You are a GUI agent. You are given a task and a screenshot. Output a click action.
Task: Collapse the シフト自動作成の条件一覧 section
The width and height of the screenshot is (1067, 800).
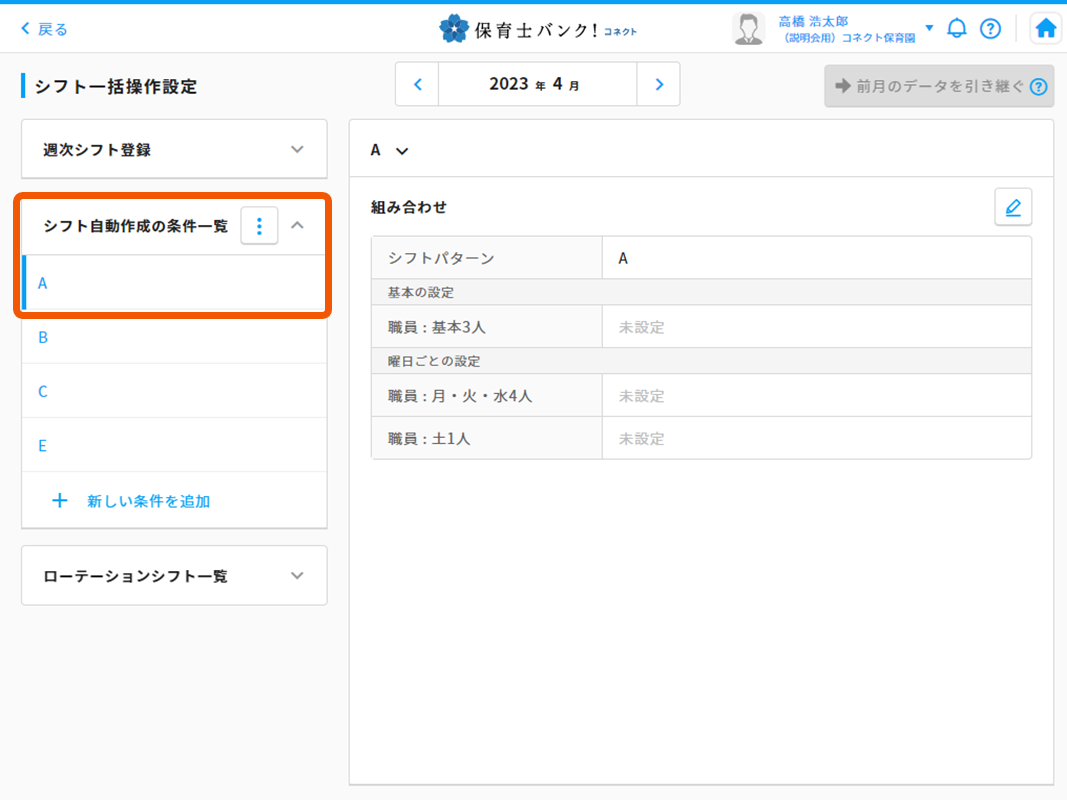click(x=297, y=226)
